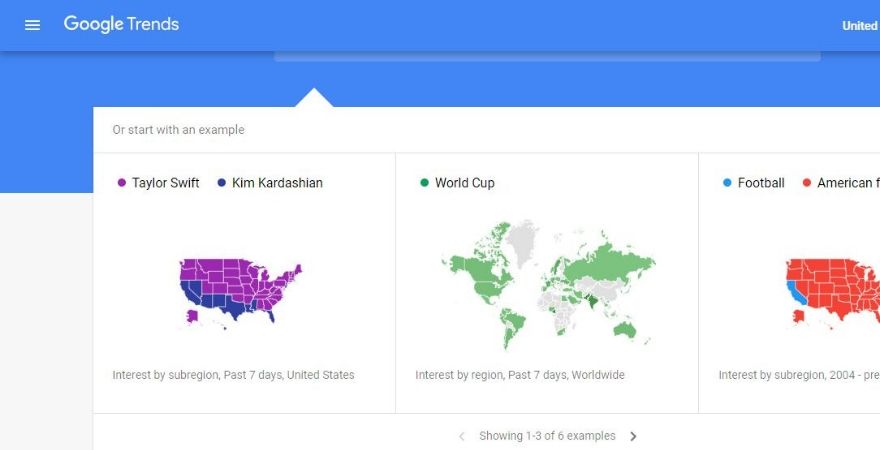The height and width of the screenshot is (450, 880).
Task: Click 'Interest by subregion, Past 7 days, United States'
Action: click(x=233, y=375)
